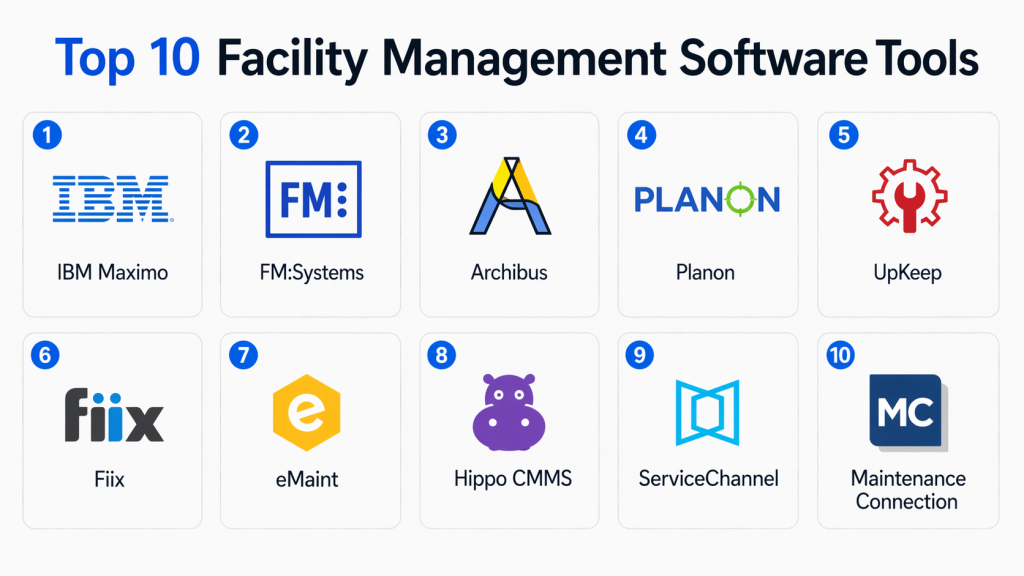The image size is (1024, 576).
Task: Select the FM:Systems square logo
Action: click(x=313, y=198)
